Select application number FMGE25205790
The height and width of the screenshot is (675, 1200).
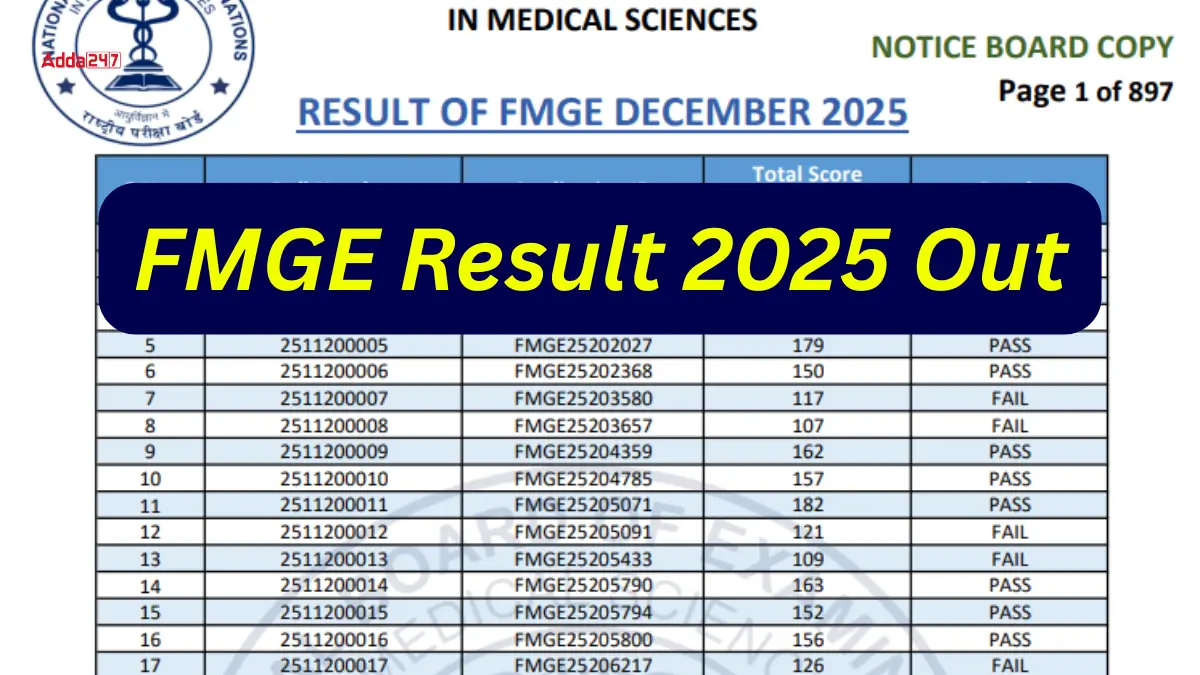click(582, 586)
